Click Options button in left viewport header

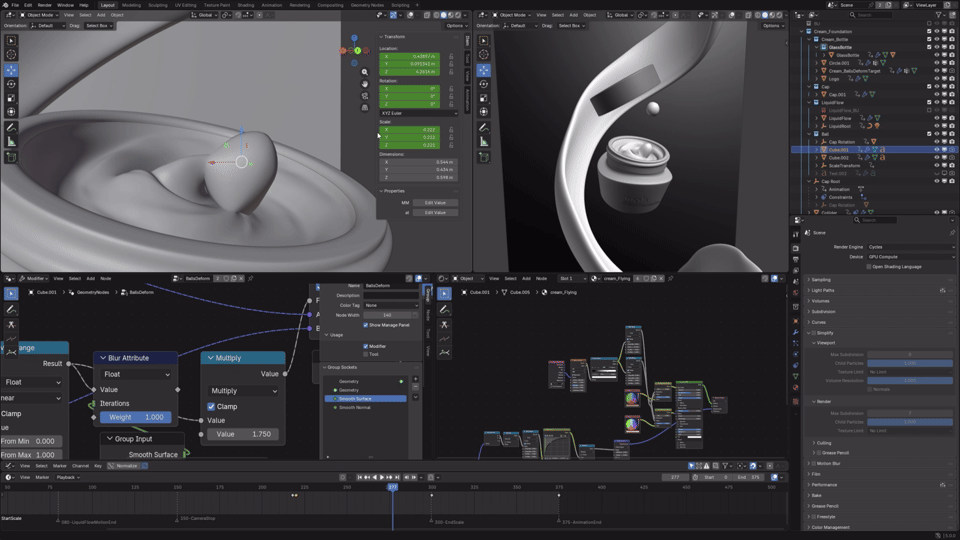point(456,26)
